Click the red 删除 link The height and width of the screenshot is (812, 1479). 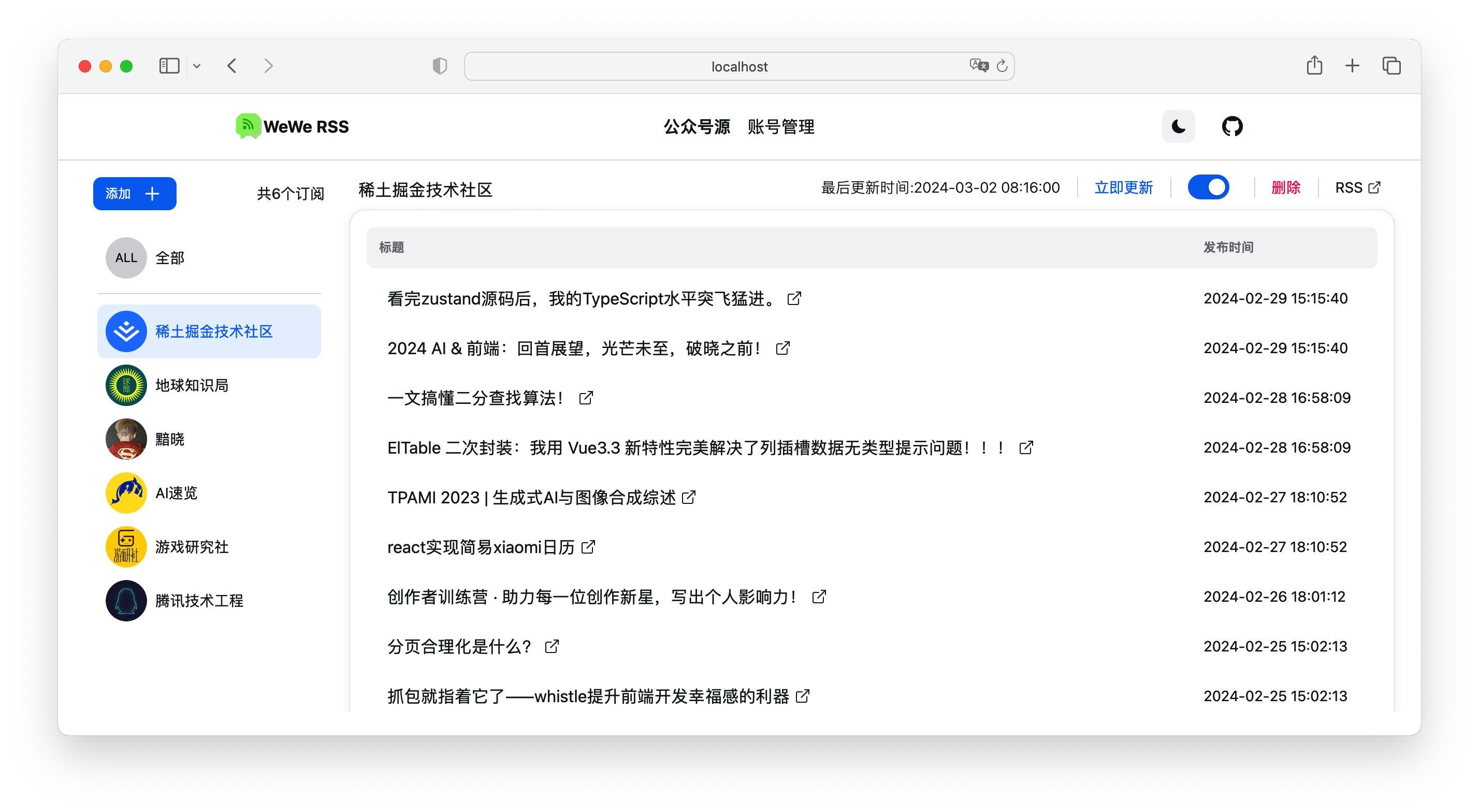point(1285,188)
